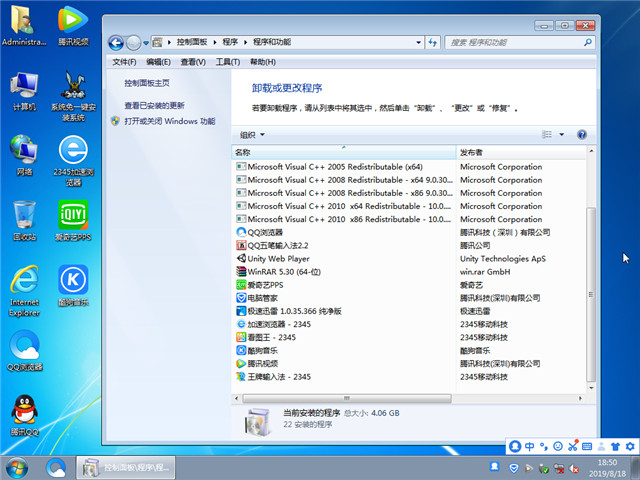Launch Internet Explorer from desktop
640x480 pixels.
pyautogui.click(x=24, y=291)
